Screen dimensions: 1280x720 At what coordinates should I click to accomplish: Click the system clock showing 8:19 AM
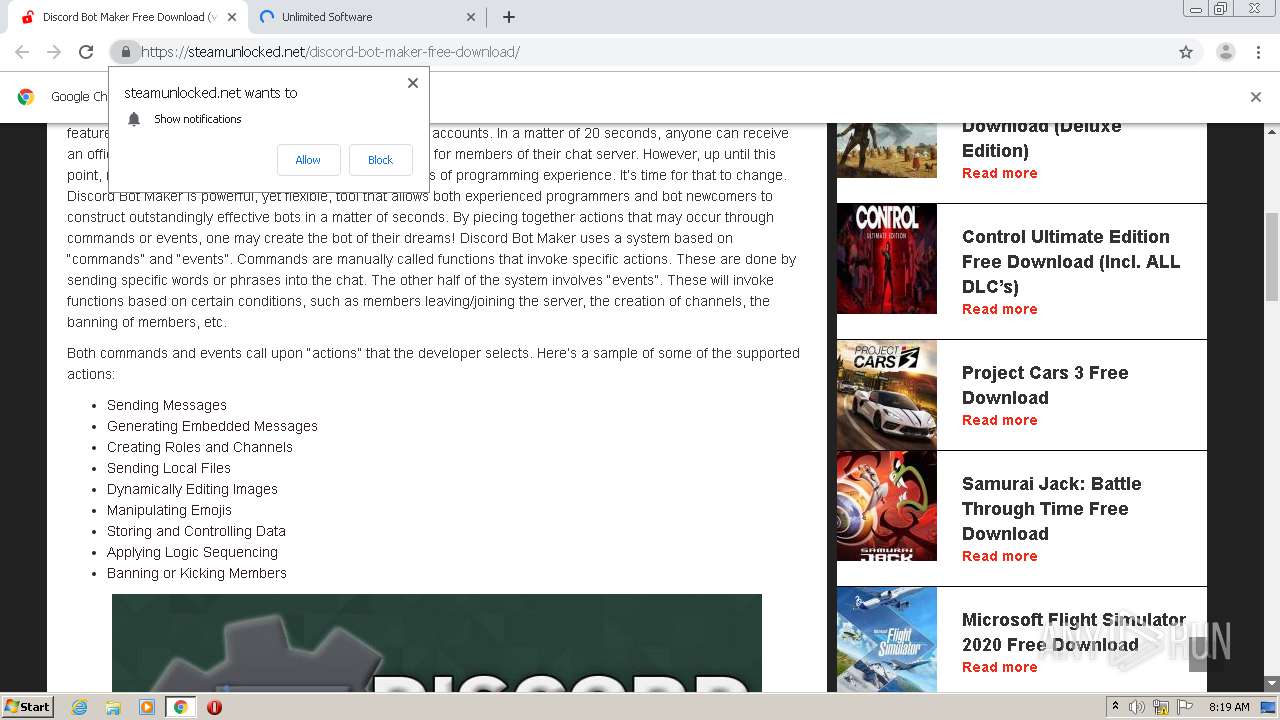tap(1229, 707)
